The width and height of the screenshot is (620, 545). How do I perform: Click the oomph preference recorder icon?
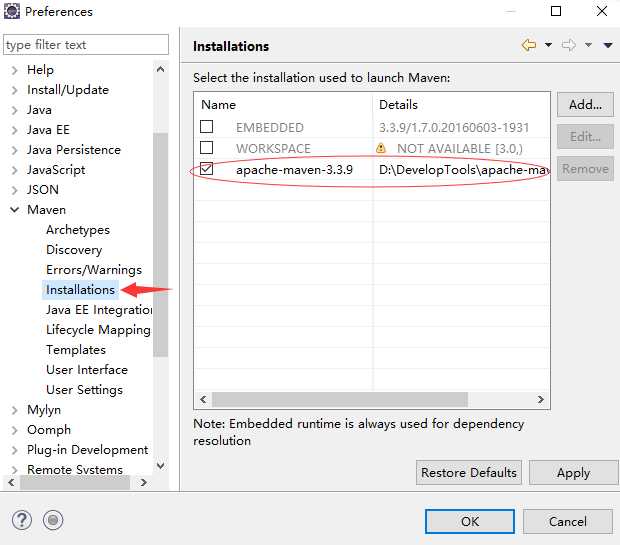click(x=53, y=520)
